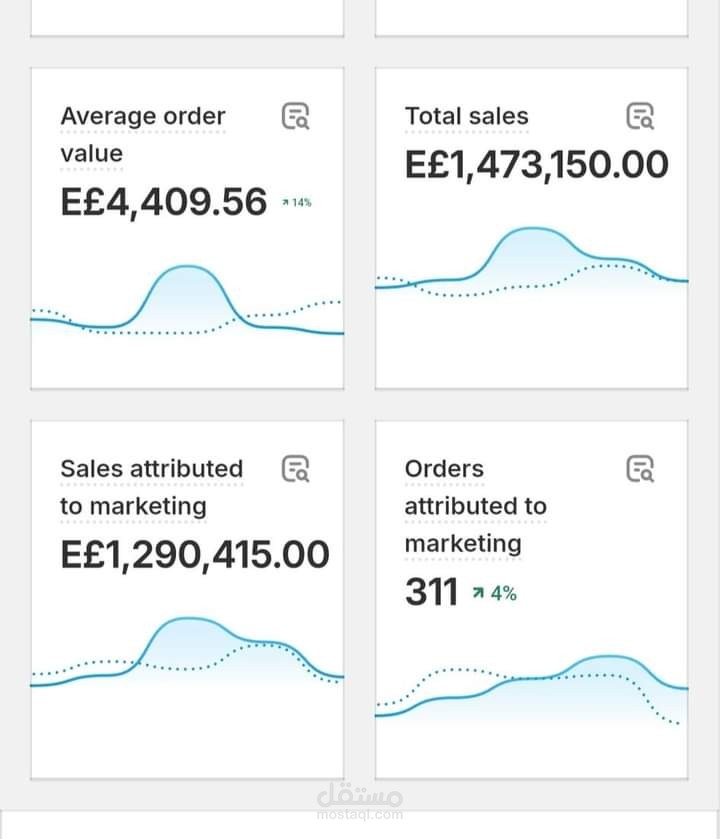The image size is (720, 839).
Task: Select the E£1,290,415.00 marketing sales figure
Action: pos(195,555)
